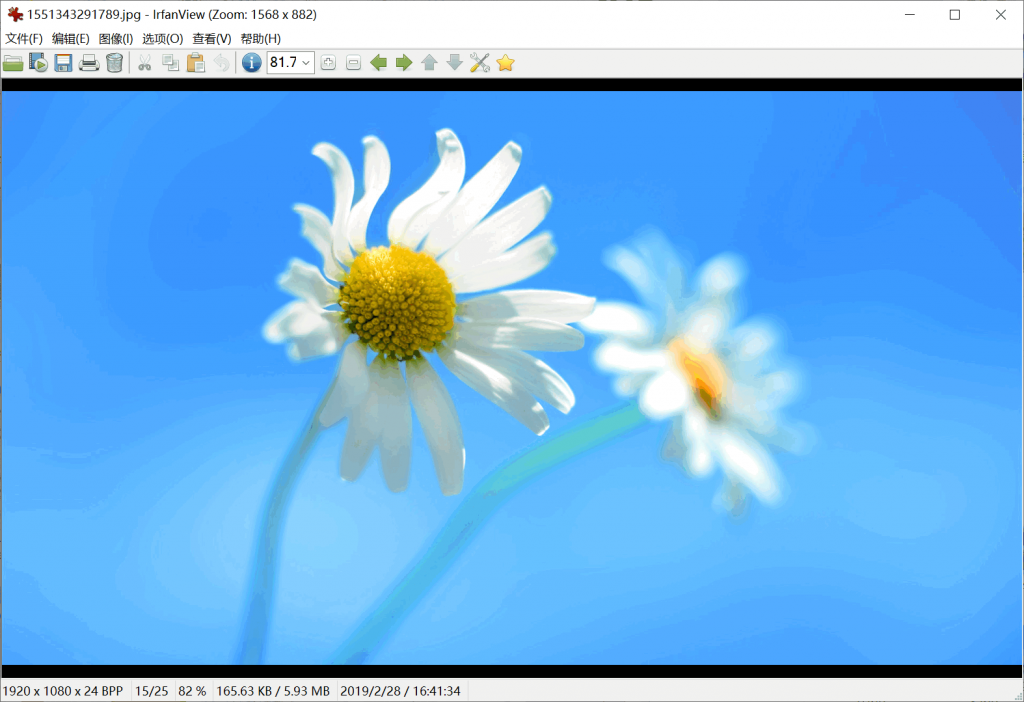Click the gray up arrow in the toolbar
1024x702 pixels.
point(429,63)
